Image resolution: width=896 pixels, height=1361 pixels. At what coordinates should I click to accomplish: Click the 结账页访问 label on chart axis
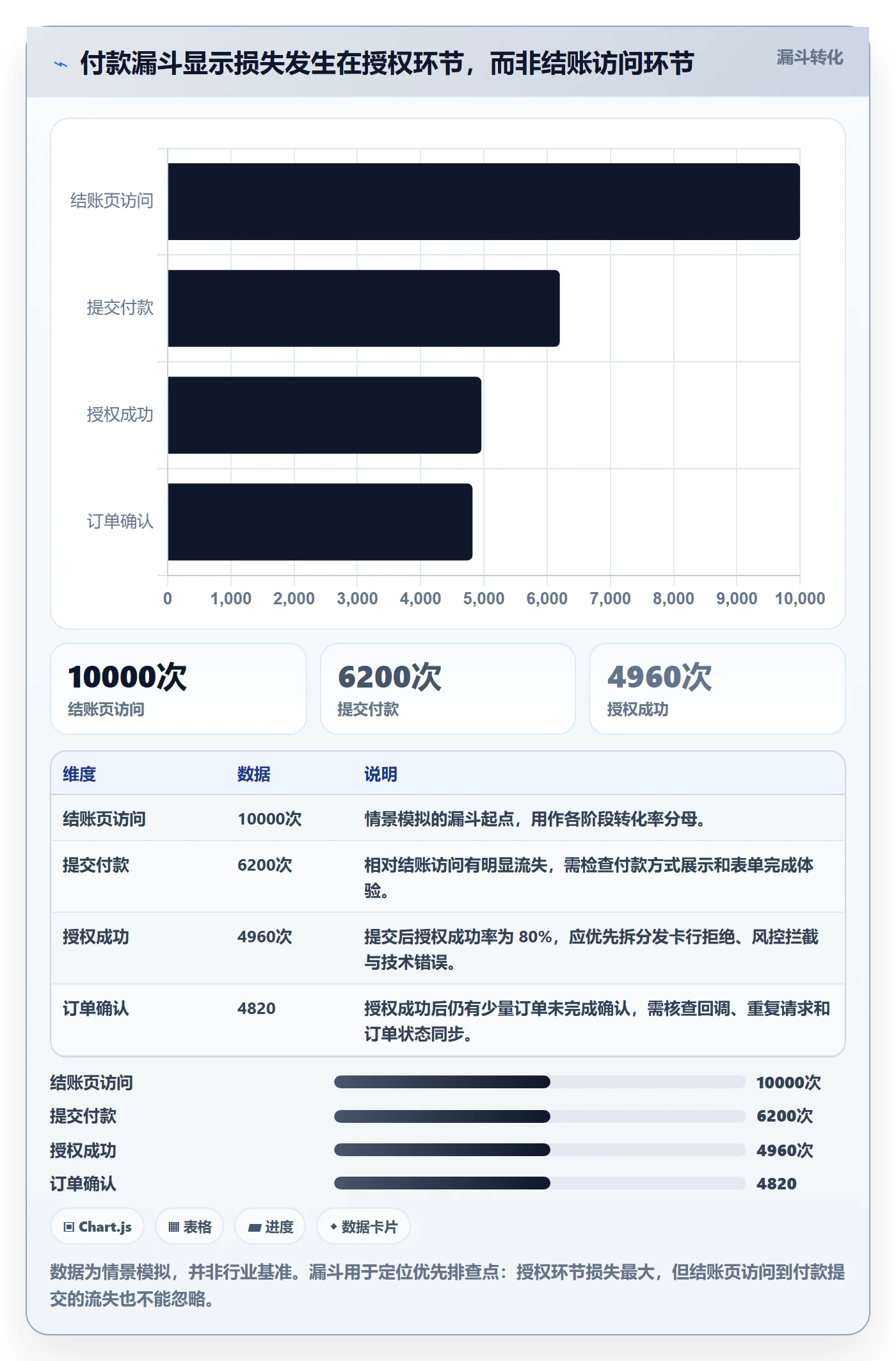point(112,201)
